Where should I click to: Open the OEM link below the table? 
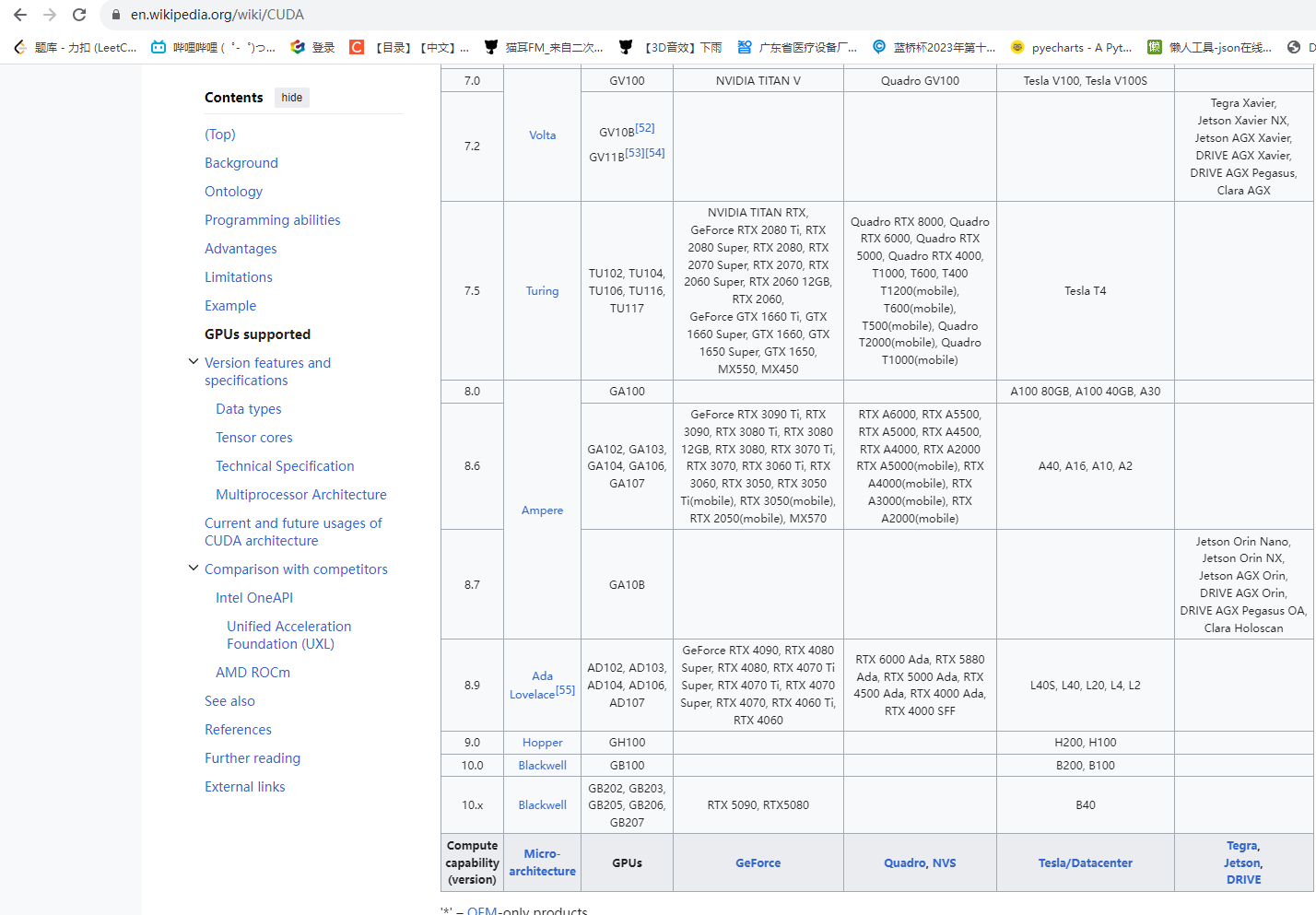pyautogui.click(x=482, y=911)
